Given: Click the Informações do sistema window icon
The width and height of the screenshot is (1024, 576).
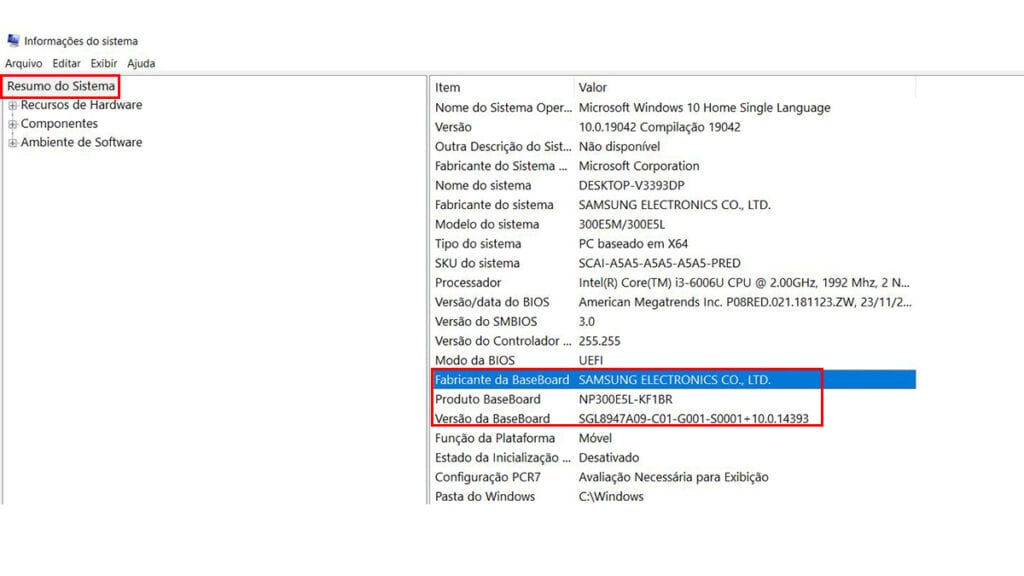Looking at the screenshot, I should [13, 40].
